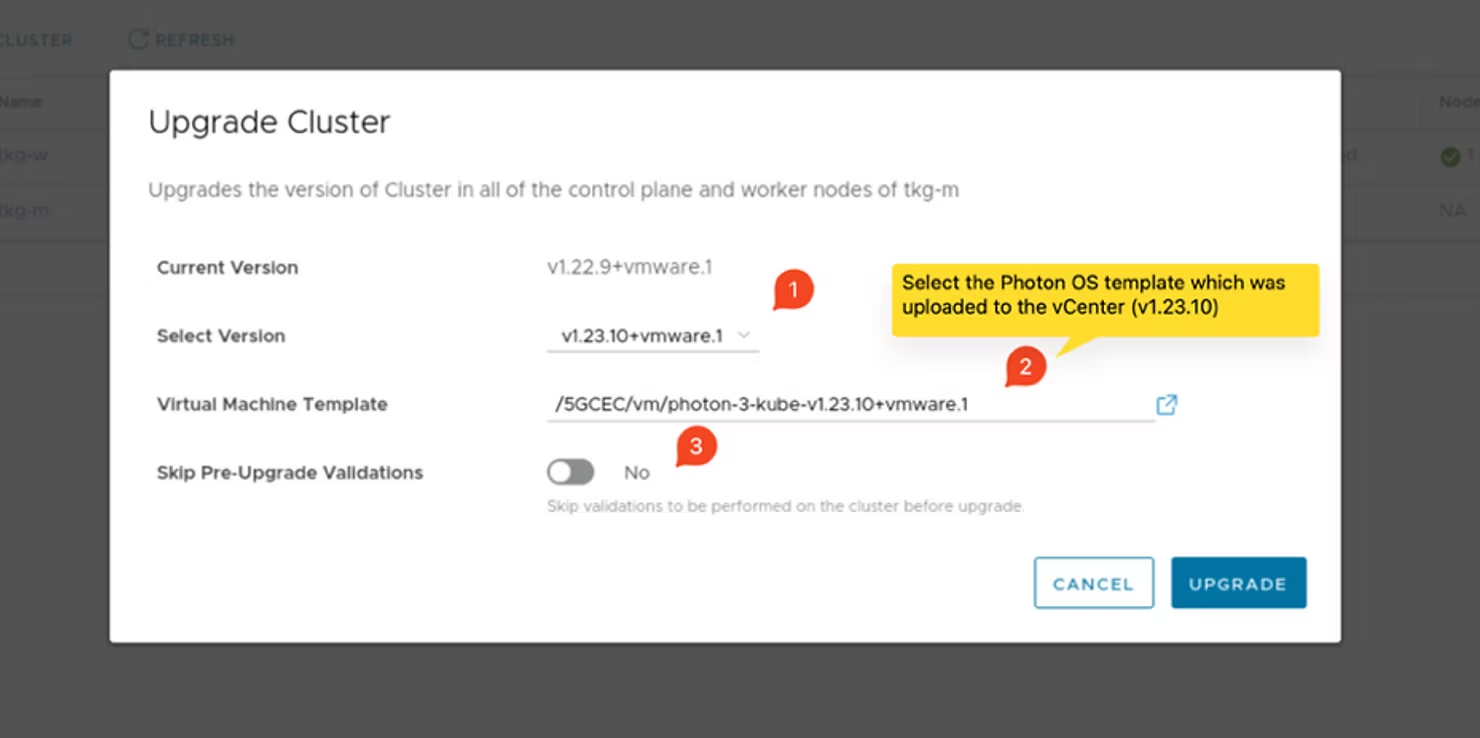Click the Name column header
1480x738 pixels.
[x=21, y=102]
